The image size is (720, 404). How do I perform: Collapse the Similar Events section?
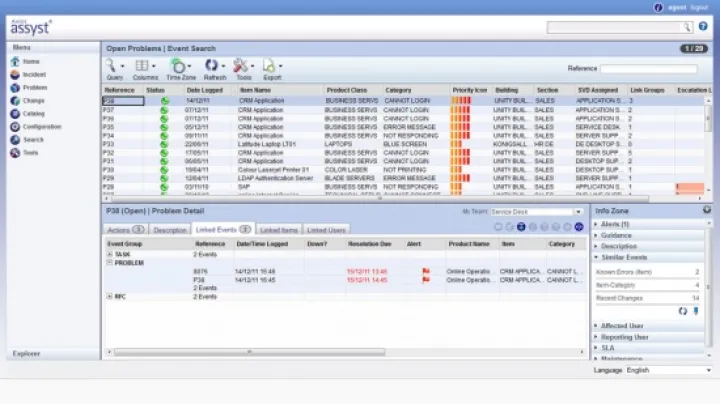[x=596, y=257]
